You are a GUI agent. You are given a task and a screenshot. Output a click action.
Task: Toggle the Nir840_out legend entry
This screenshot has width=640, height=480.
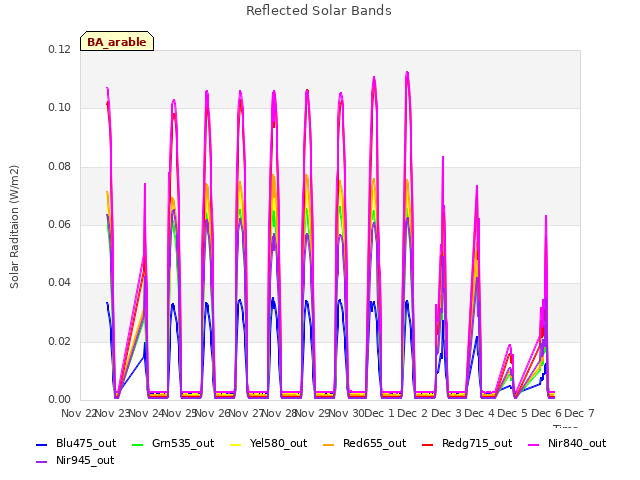point(567,443)
